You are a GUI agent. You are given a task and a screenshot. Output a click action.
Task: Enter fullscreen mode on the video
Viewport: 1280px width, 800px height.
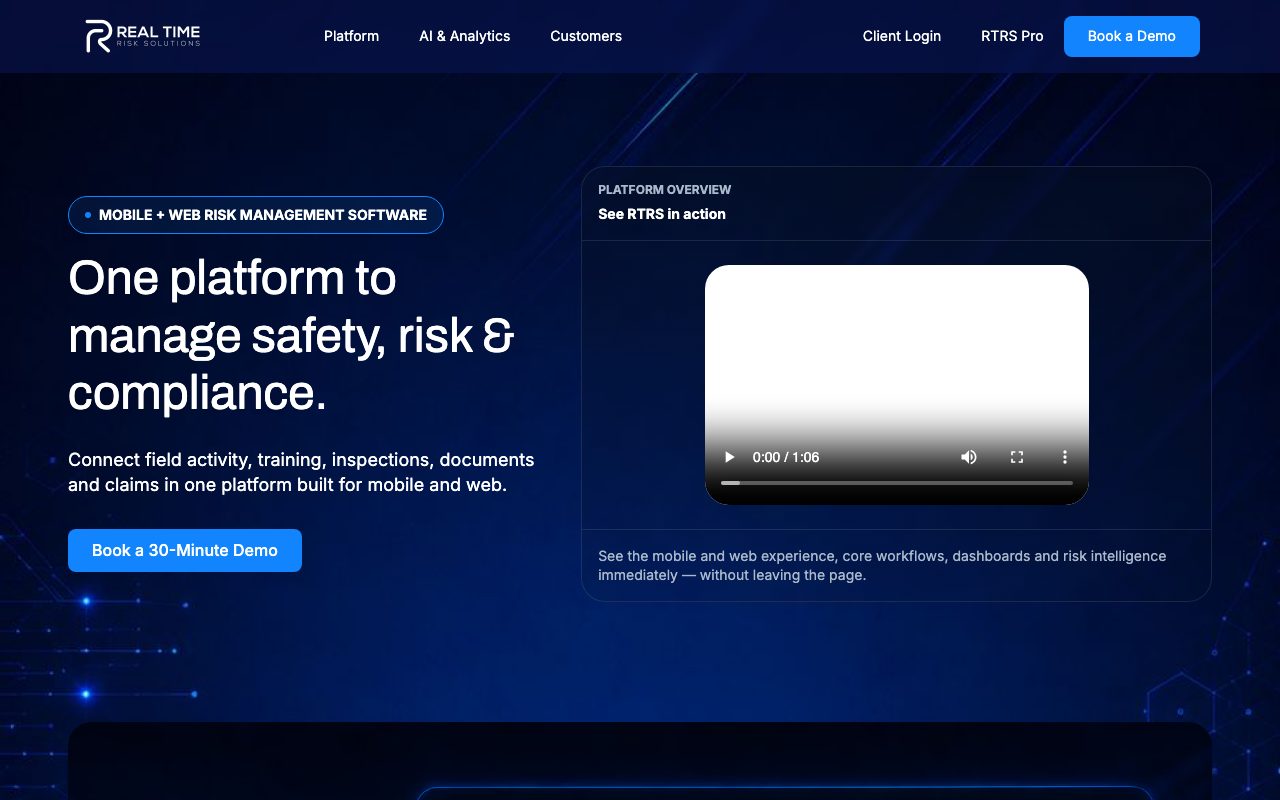(x=1017, y=457)
